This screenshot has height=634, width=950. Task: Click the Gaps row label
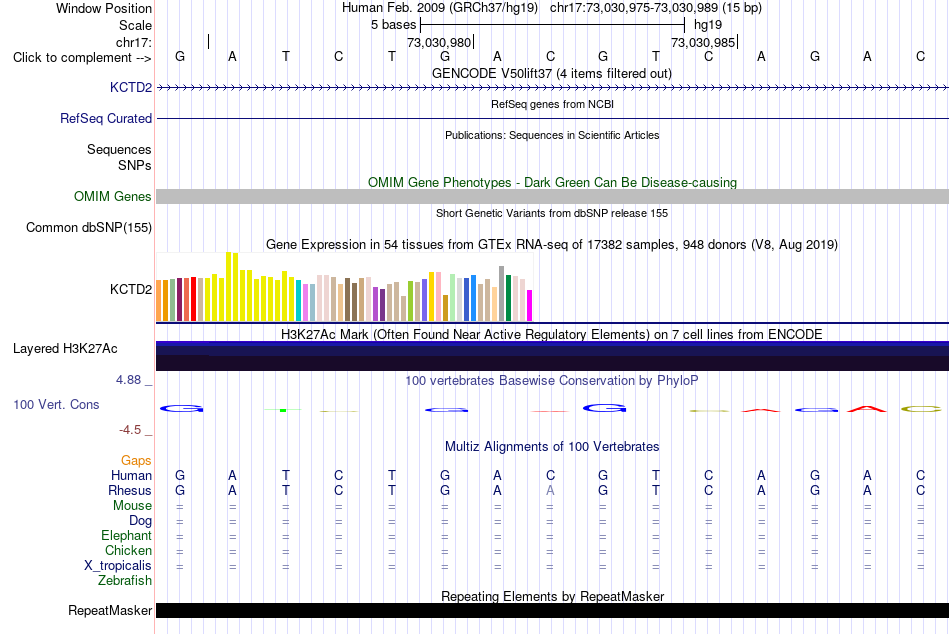click(x=136, y=461)
